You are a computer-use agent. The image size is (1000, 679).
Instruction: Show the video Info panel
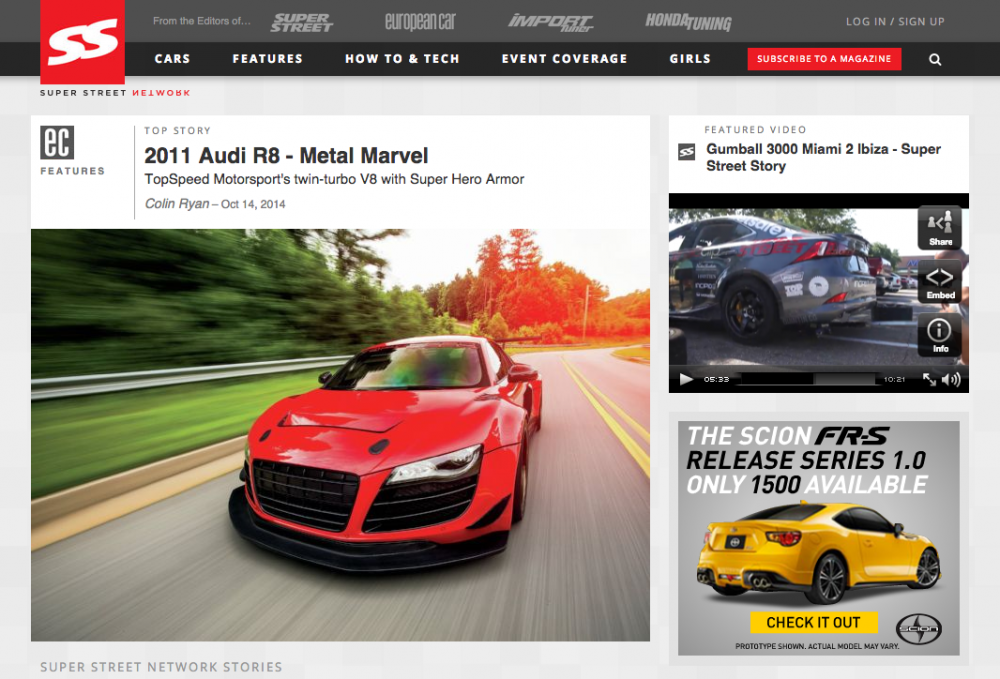tap(940, 335)
